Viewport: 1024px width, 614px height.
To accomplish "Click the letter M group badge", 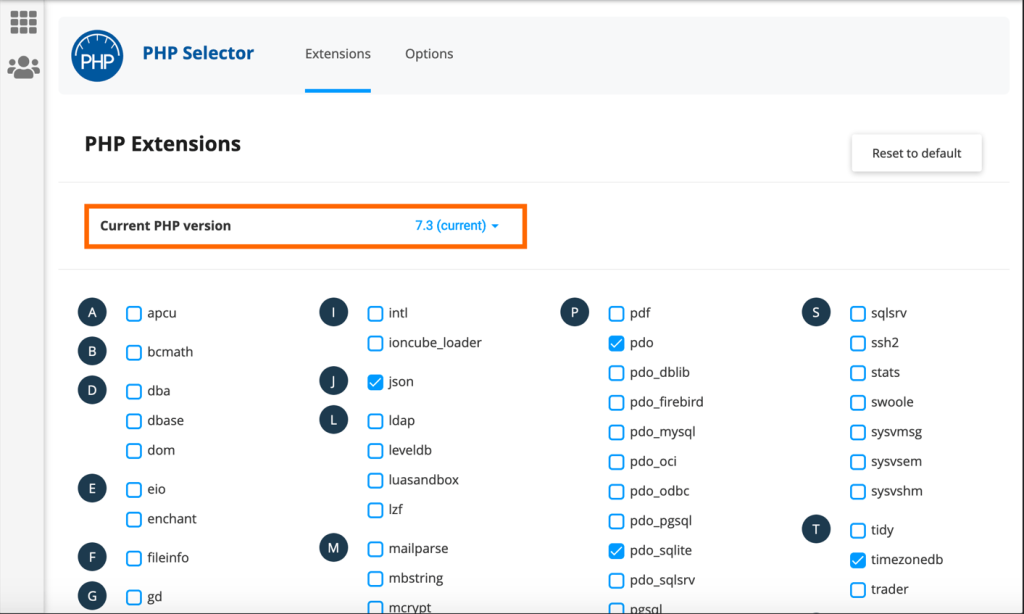I will pyautogui.click(x=334, y=547).
